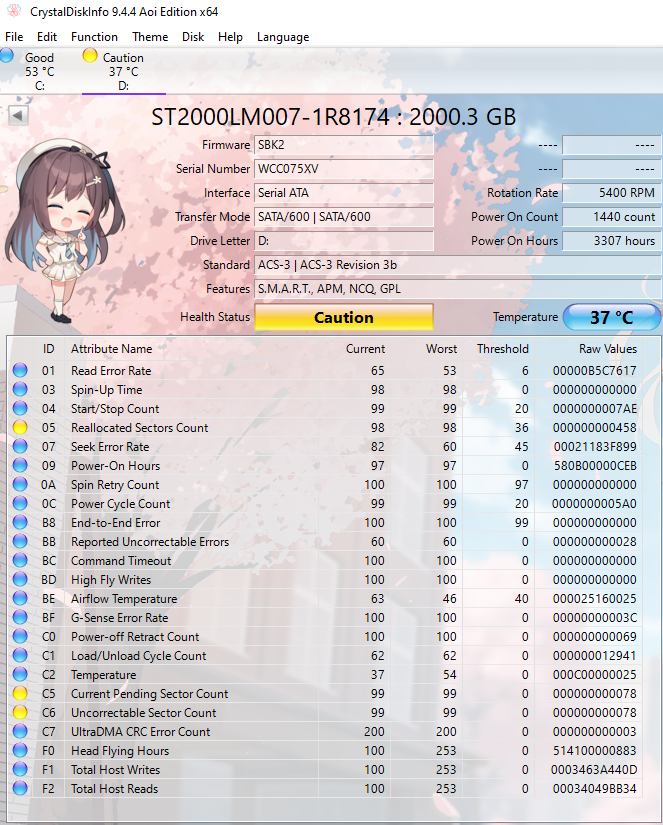Open the Edit menu

47,37
